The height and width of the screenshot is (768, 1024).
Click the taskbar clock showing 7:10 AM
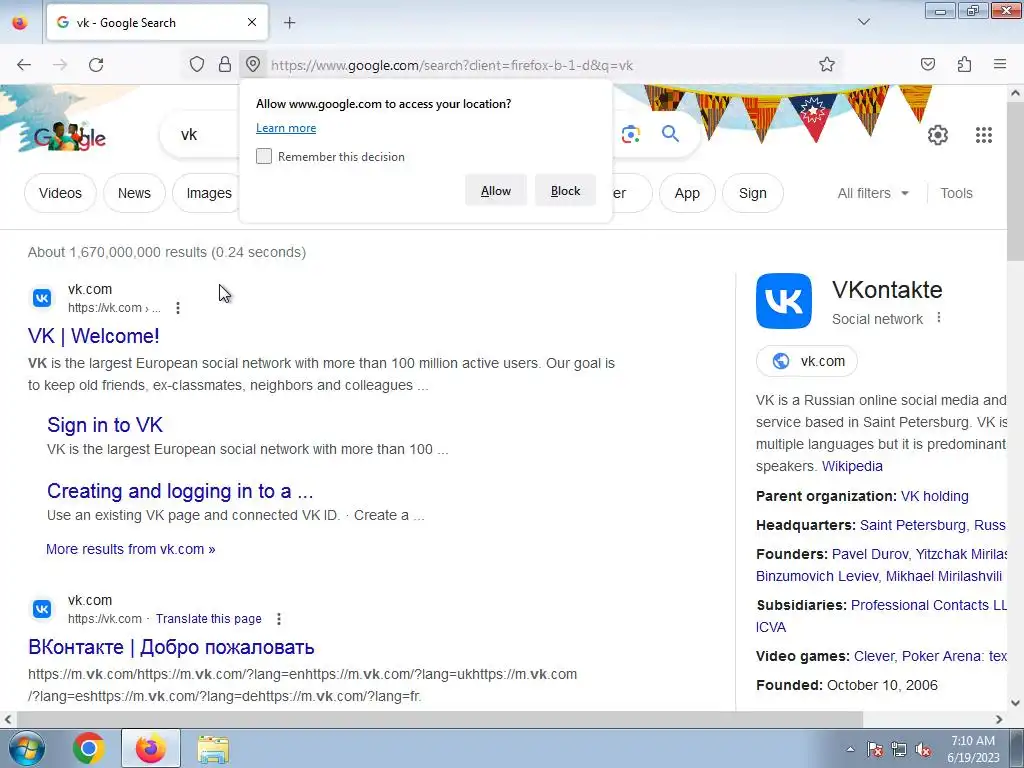point(973,749)
